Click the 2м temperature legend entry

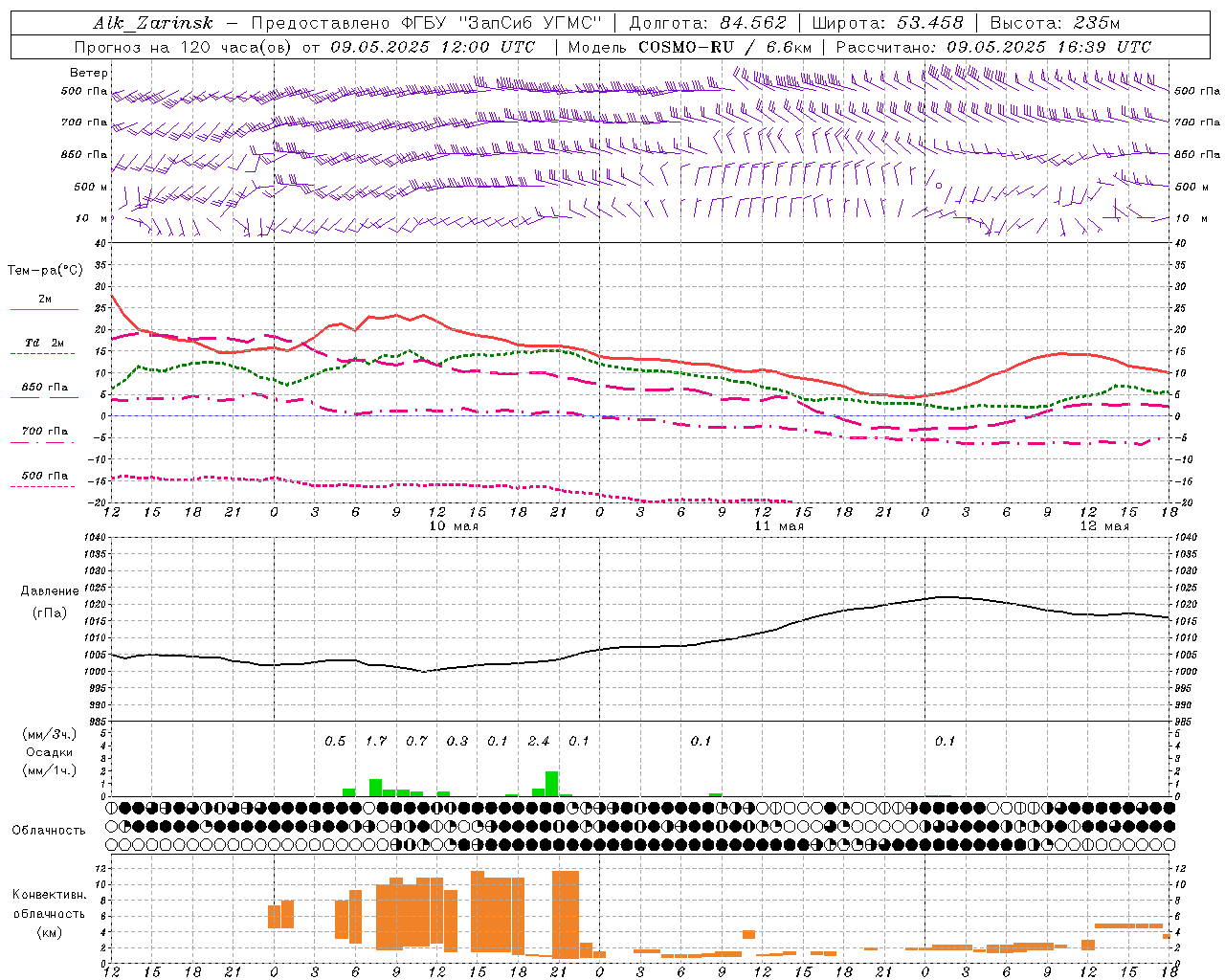[x=45, y=299]
